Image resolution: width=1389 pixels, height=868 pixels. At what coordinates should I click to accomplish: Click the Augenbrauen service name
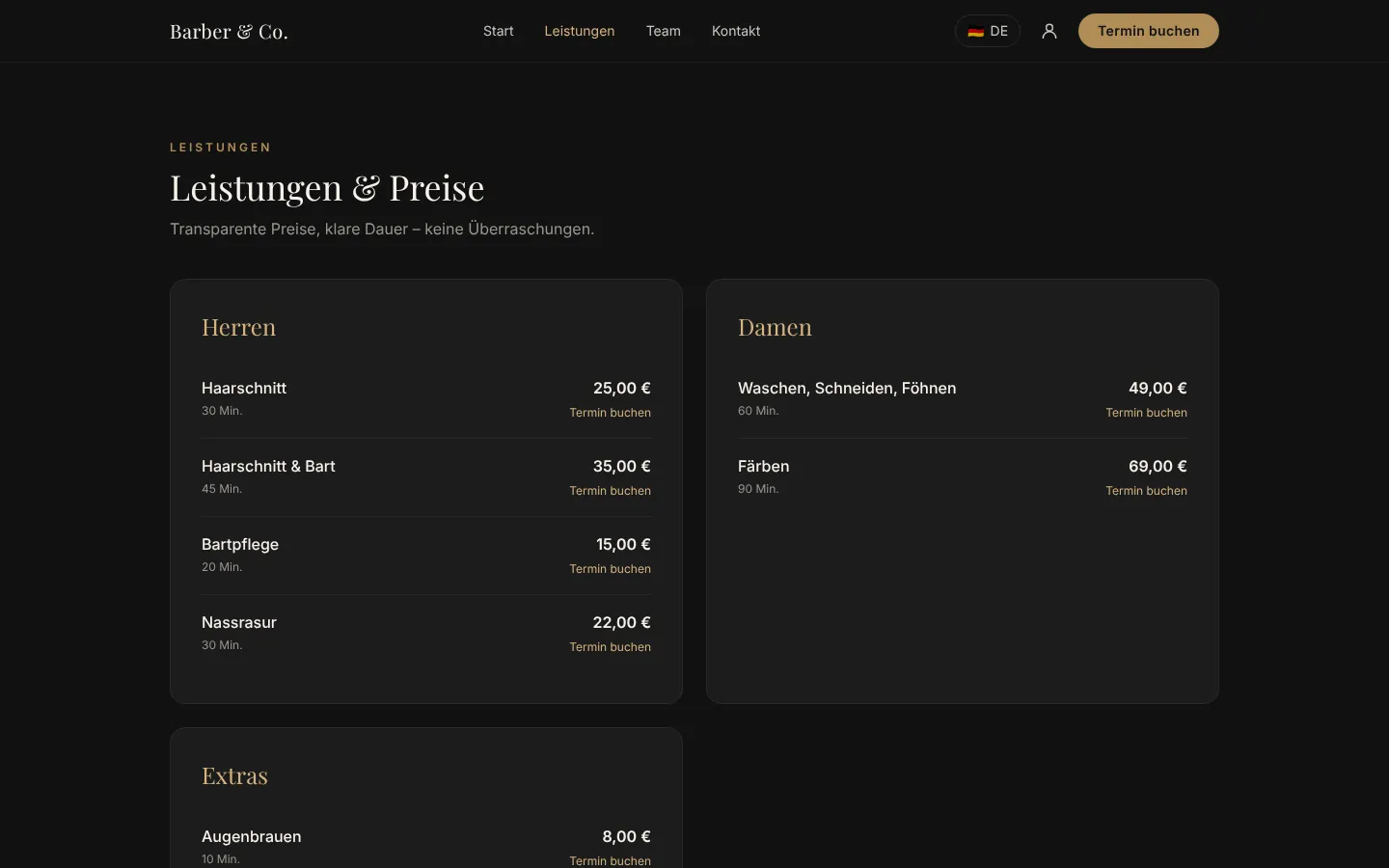tap(252, 836)
